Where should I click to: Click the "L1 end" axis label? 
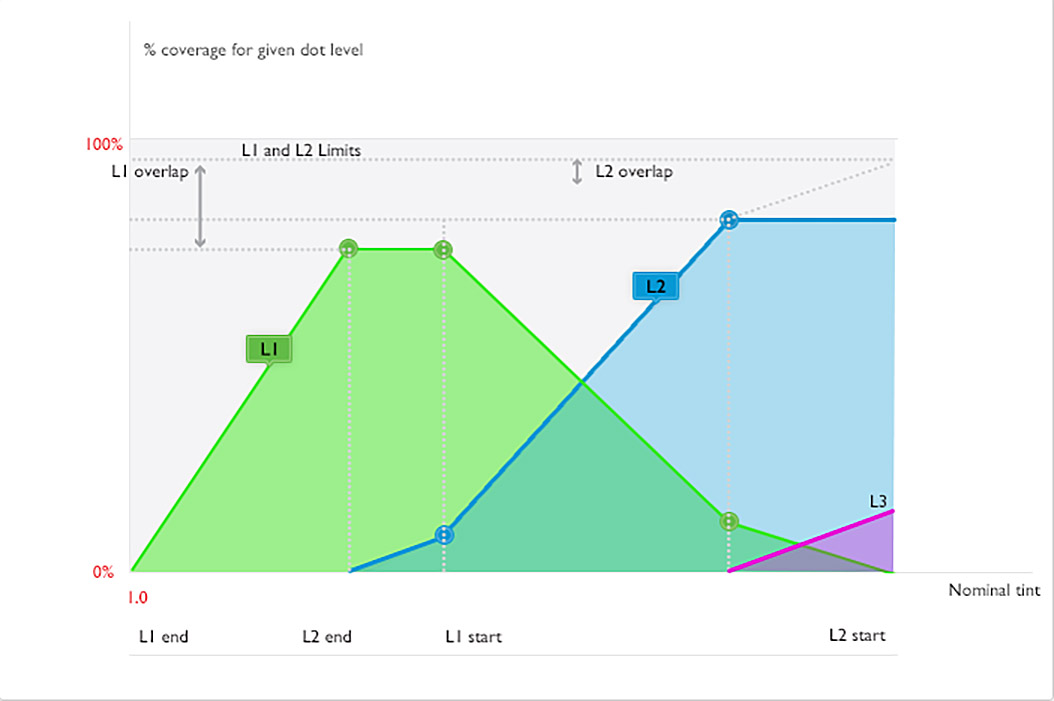pos(163,636)
